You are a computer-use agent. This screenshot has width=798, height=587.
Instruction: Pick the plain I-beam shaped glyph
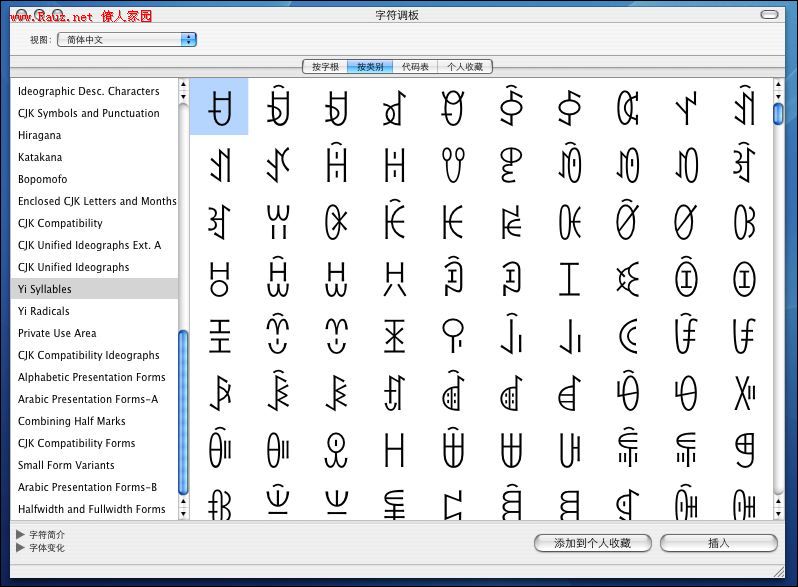[x=569, y=278]
